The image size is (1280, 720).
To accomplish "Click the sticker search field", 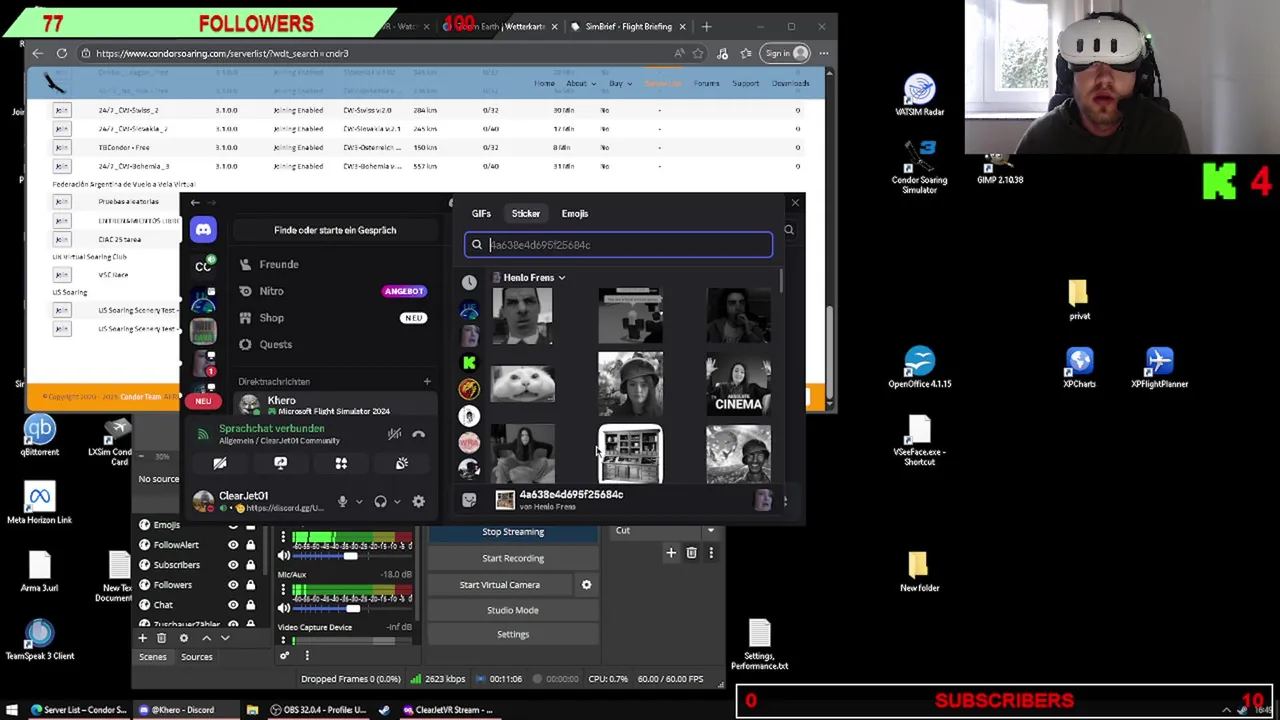I will (x=618, y=245).
